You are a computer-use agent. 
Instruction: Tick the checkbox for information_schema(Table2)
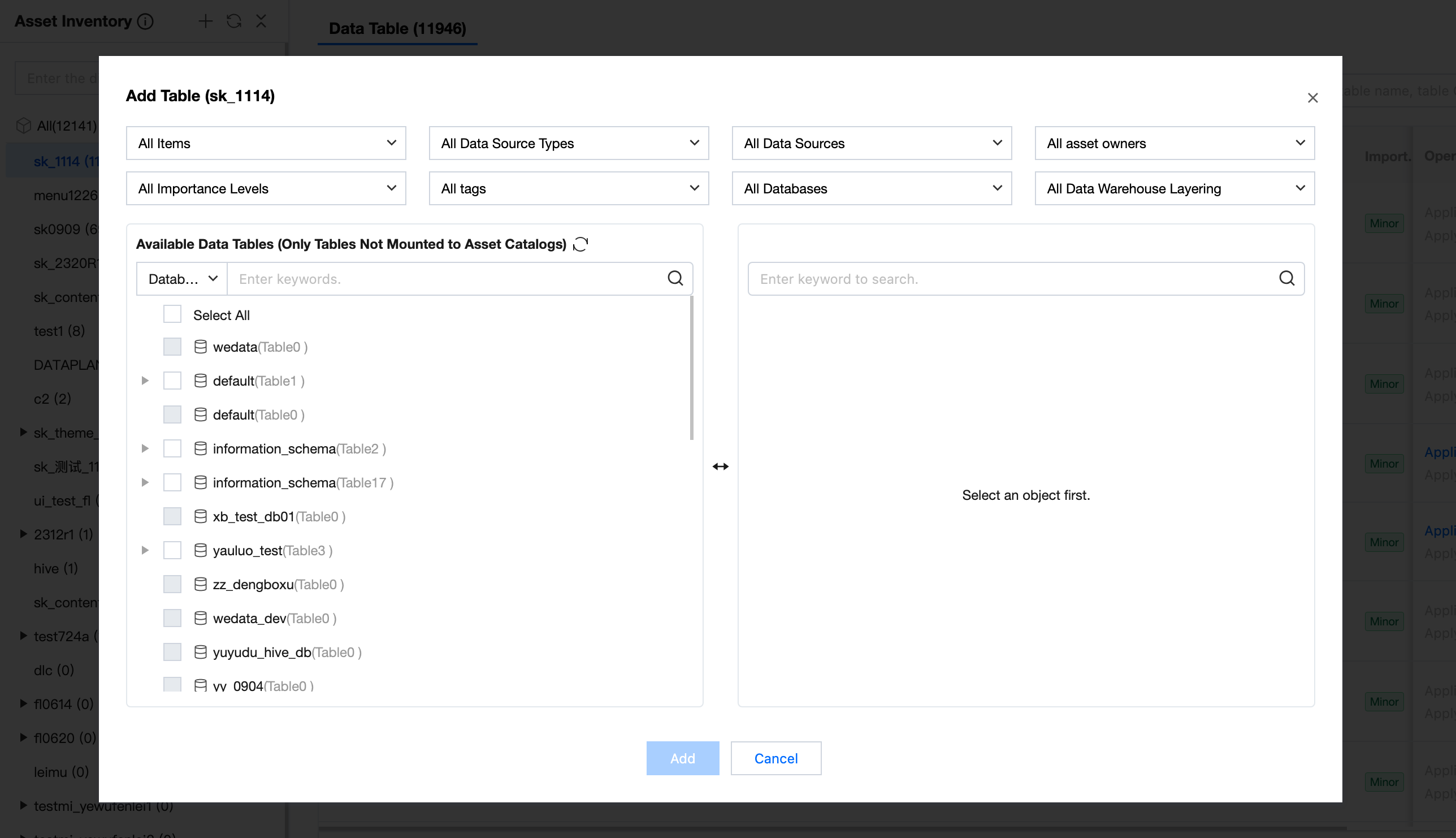(172, 448)
